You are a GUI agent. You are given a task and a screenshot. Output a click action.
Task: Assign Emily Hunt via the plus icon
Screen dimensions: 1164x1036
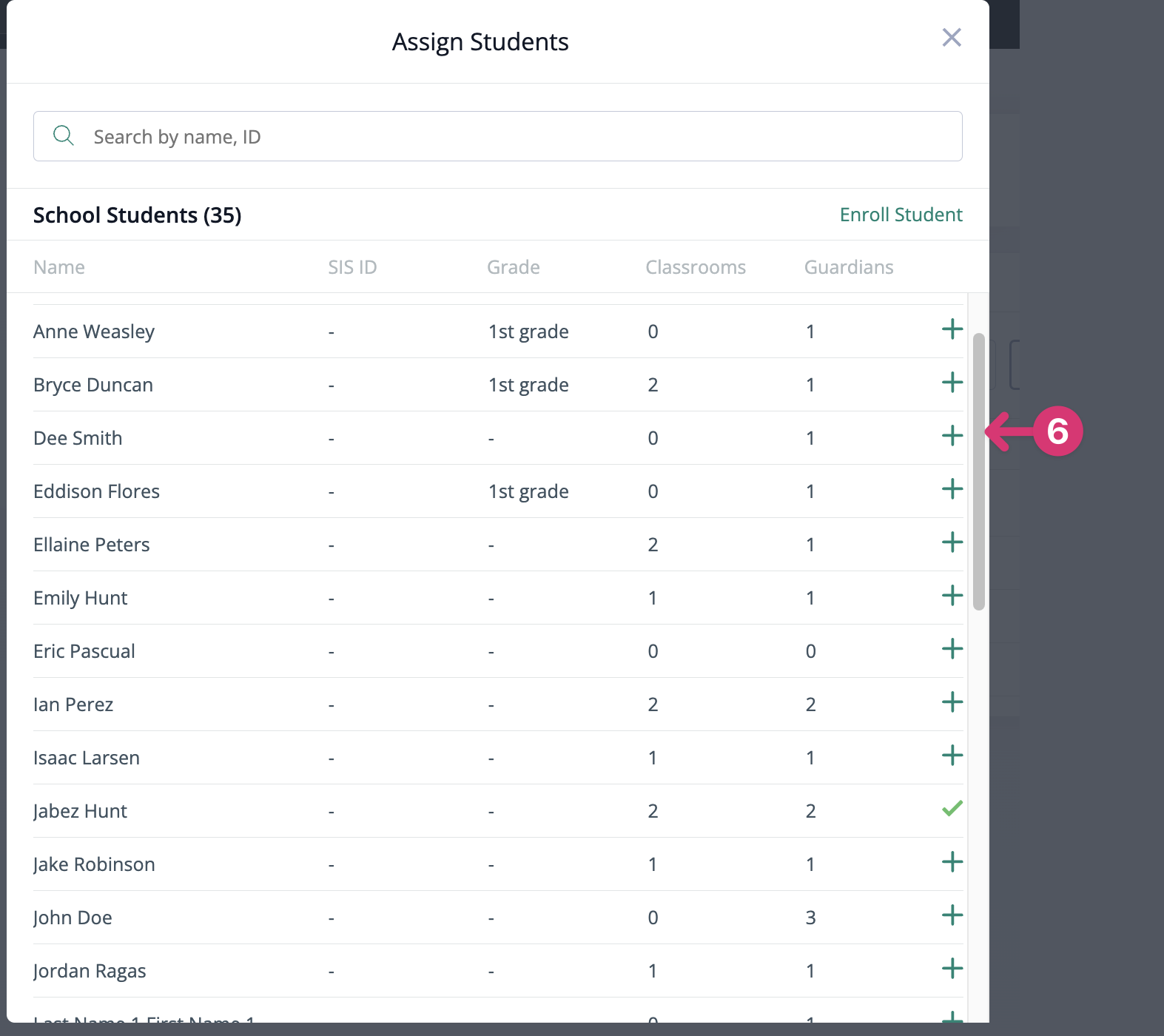[x=952, y=596]
